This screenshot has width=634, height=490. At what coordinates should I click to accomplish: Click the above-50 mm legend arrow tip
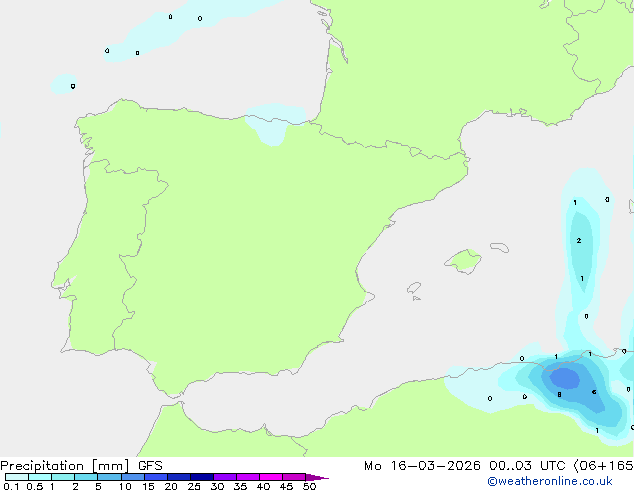click(x=317, y=477)
